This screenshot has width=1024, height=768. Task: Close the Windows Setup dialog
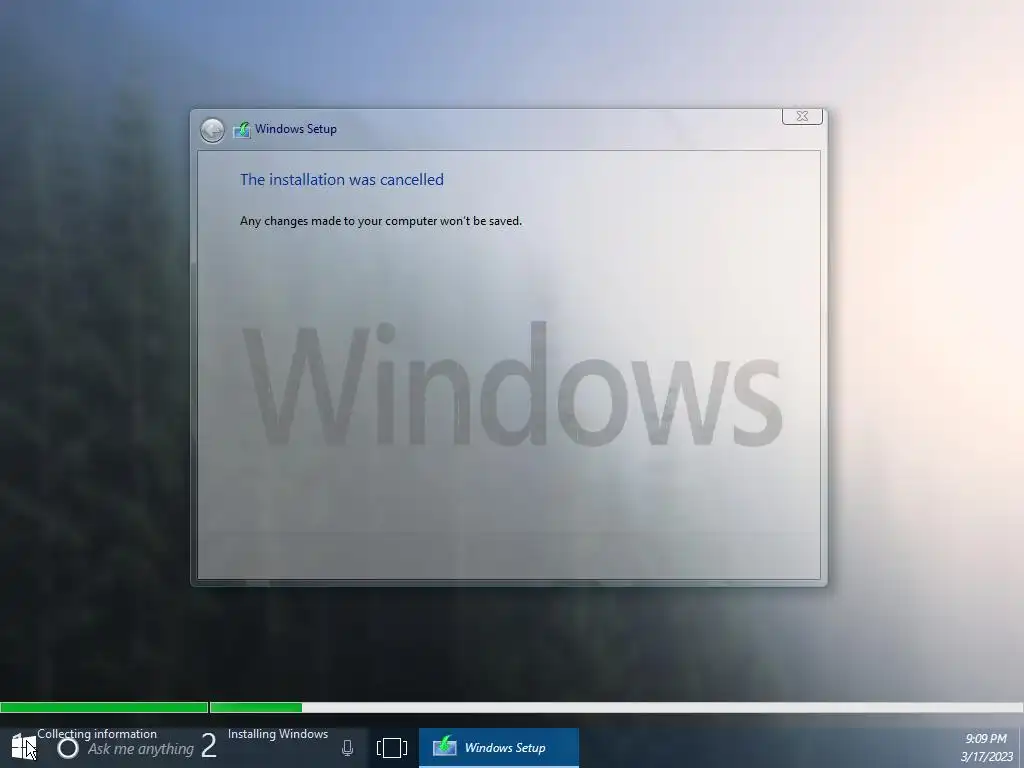pos(802,116)
